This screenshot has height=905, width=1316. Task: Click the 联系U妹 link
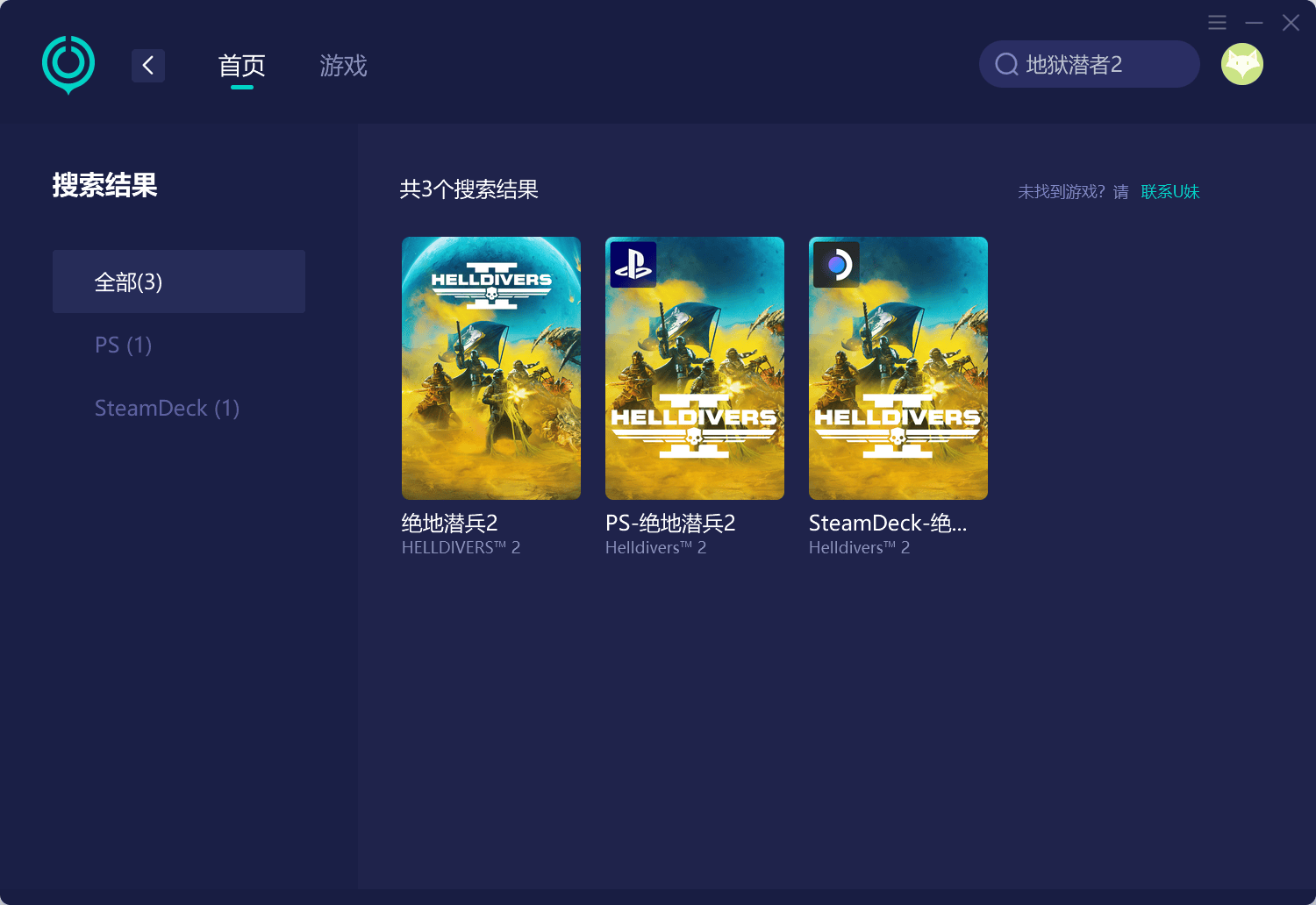pos(1169,192)
